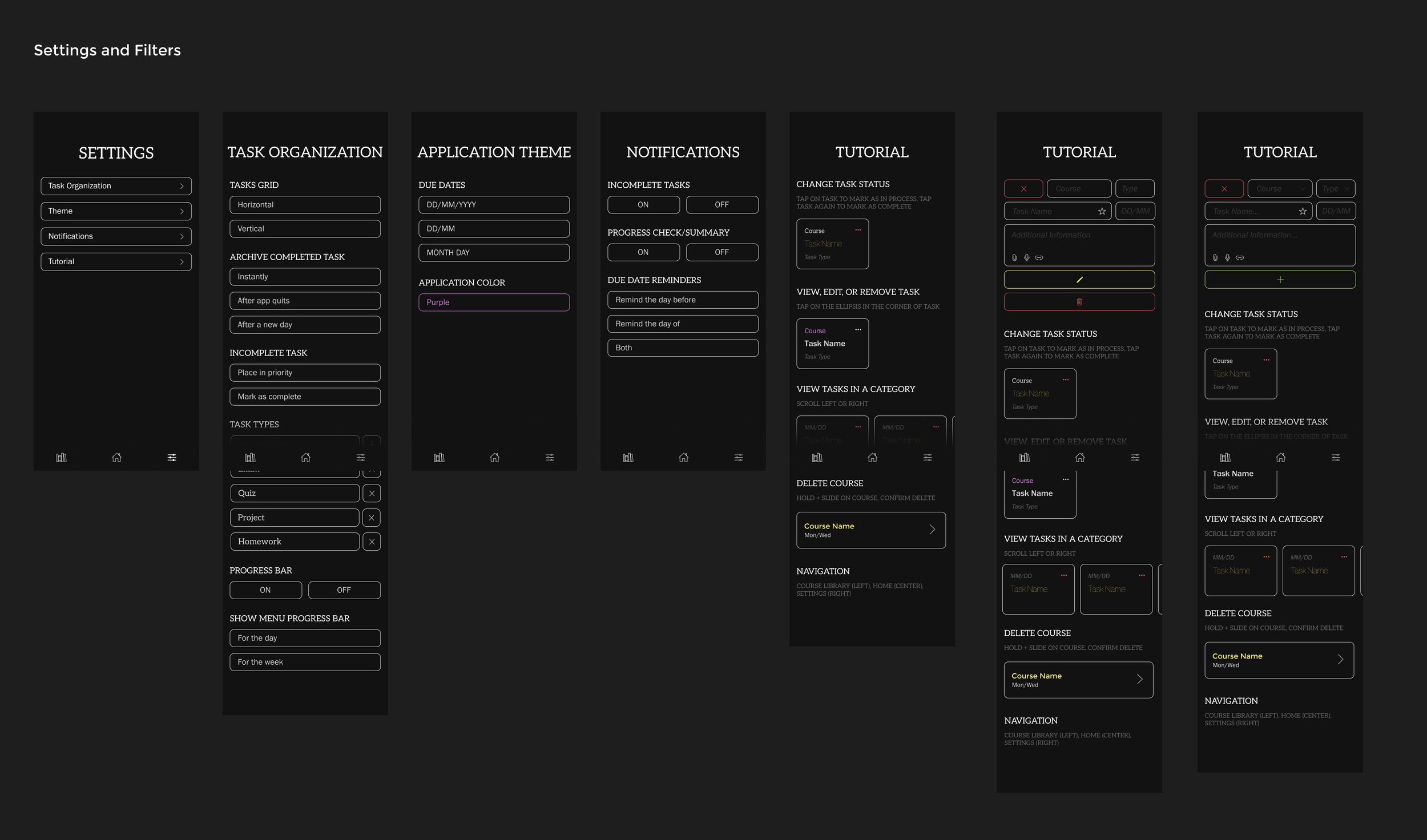The image size is (1427, 840).
Task: Click red X beside the Course dropdown with chevron
Action: coord(1224,189)
